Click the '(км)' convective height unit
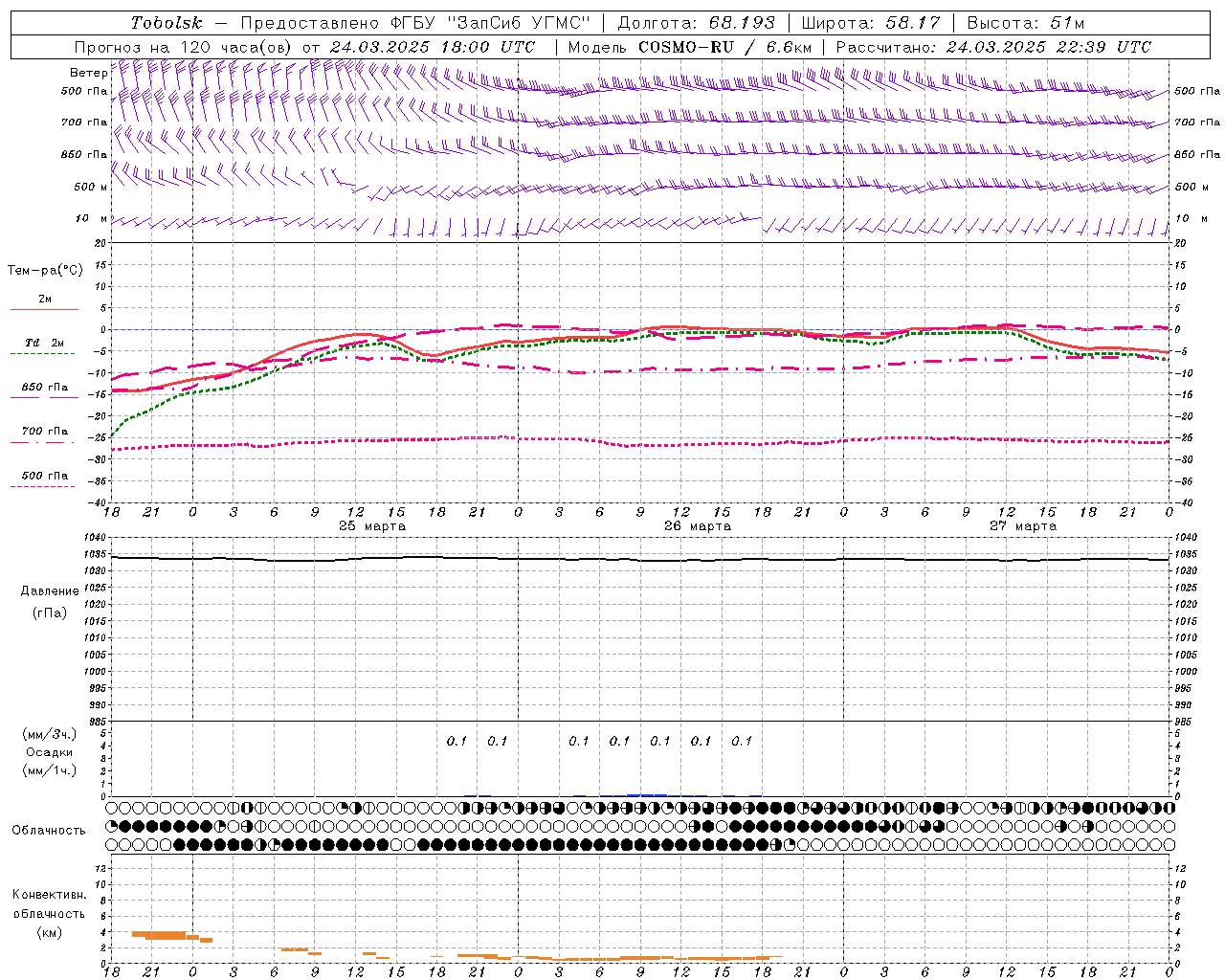The image size is (1225, 980). tap(50, 932)
